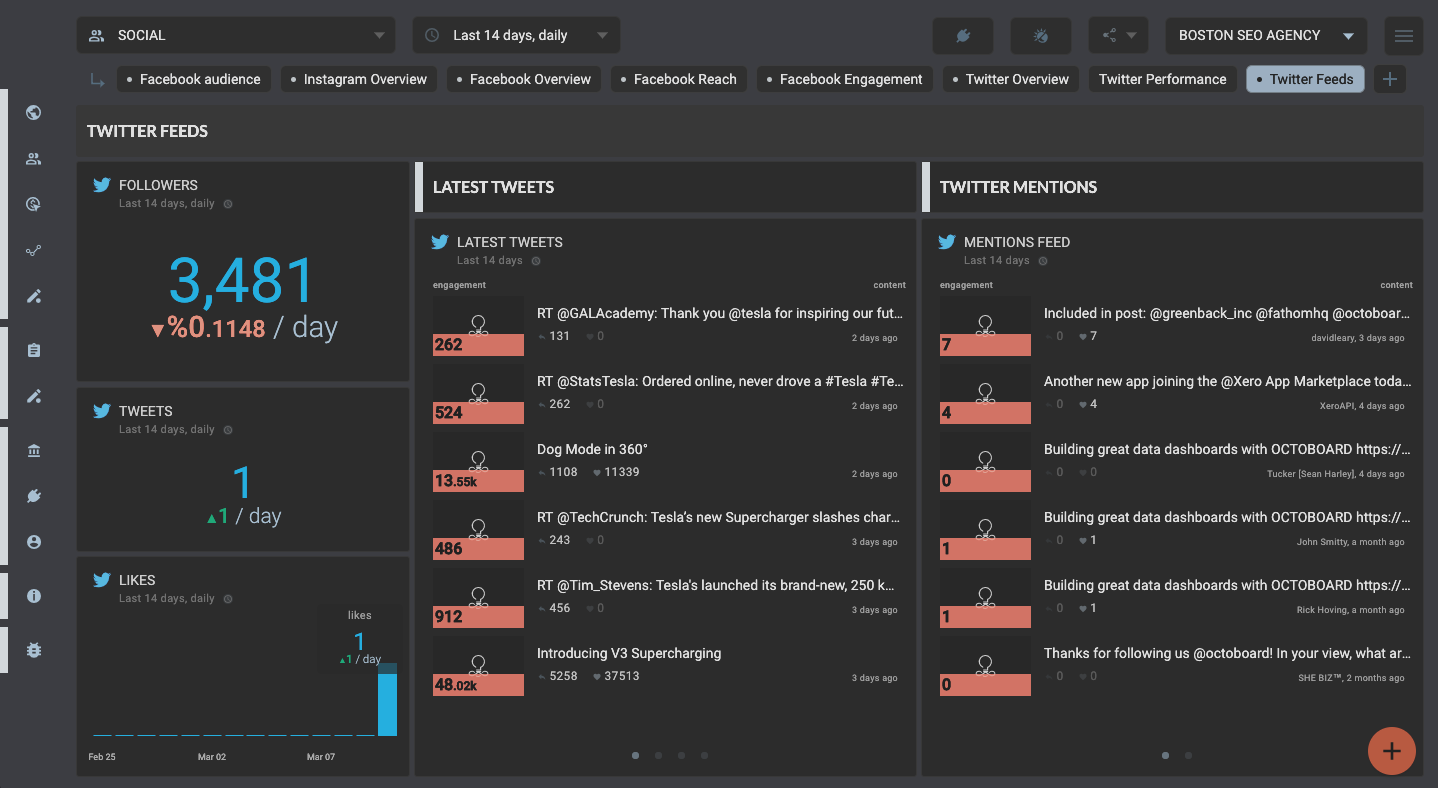Click Twitter bird icon beside LIKES
Viewport: 1438px width, 788px height.
101,580
